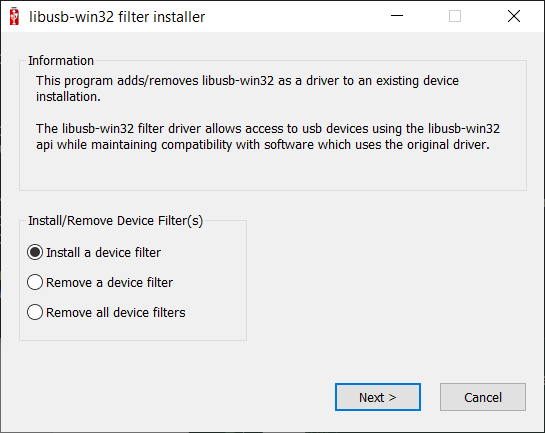Choose the Remove a device filter radio circle
Image resolution: width=545 pixels, height=433 pixels.
click(35, 282)
